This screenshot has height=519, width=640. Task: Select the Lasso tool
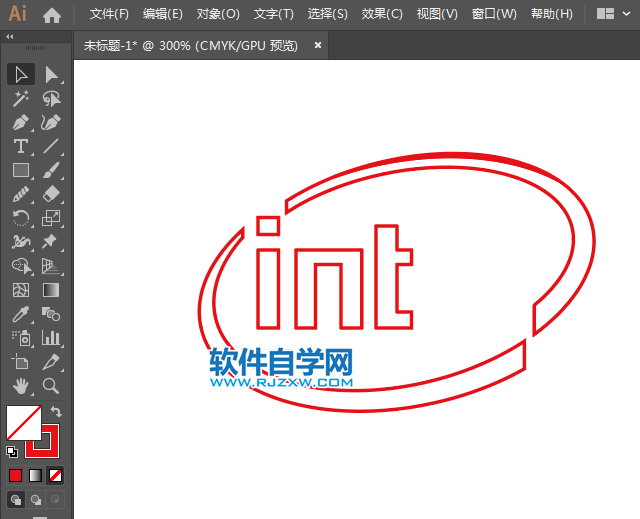51,99
